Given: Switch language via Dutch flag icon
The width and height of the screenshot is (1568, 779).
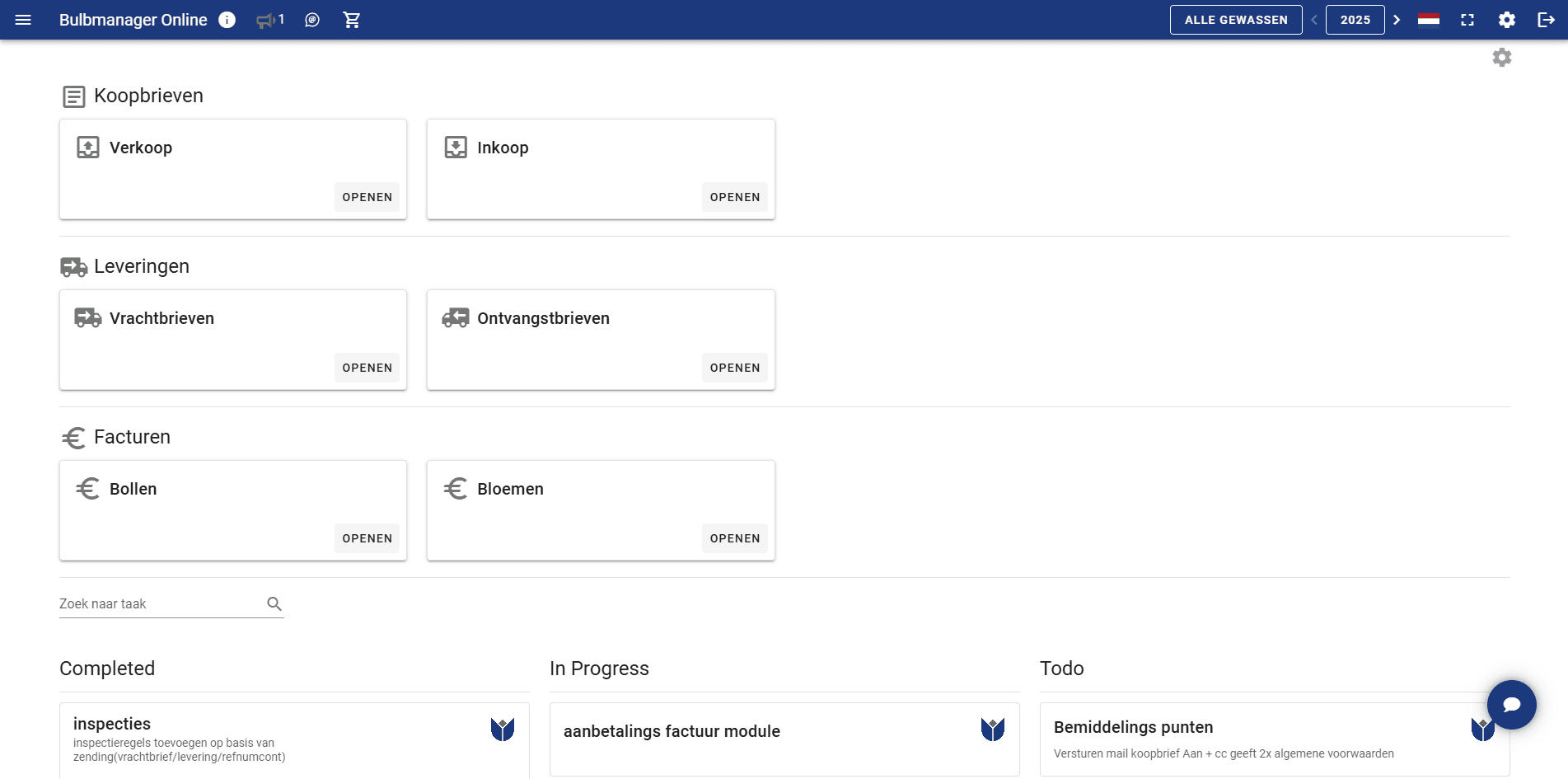Looking at the screenshot, I should click(1429, 20).
